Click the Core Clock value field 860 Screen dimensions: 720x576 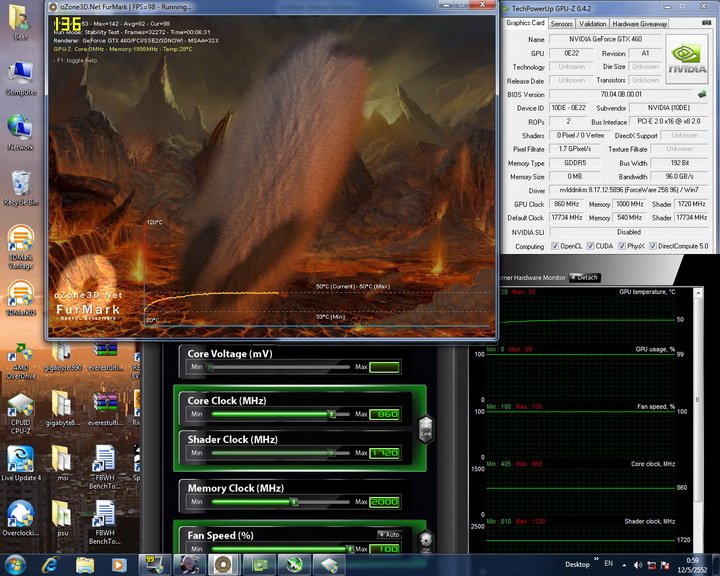[385, 414]
